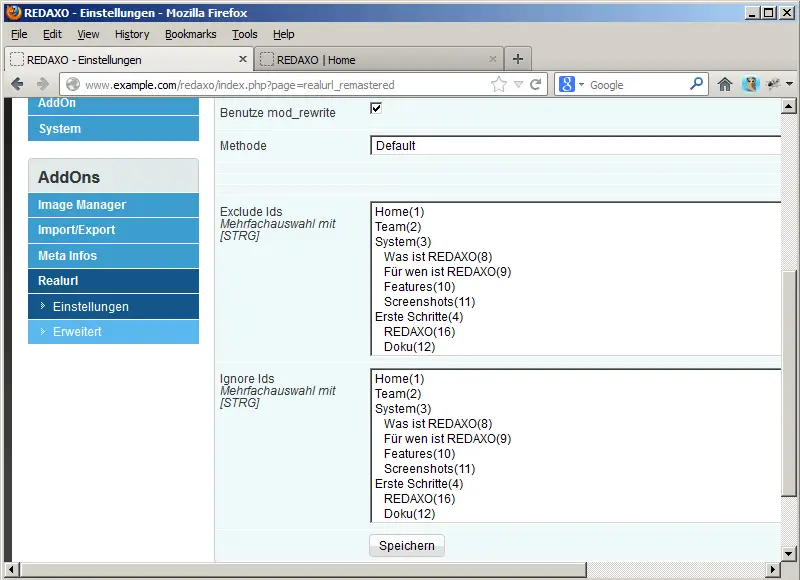The width and height of the screenshot is (800, 580).
Task: Click the horizontal scrollbar thumb
Action: click(x=303, y=569)
